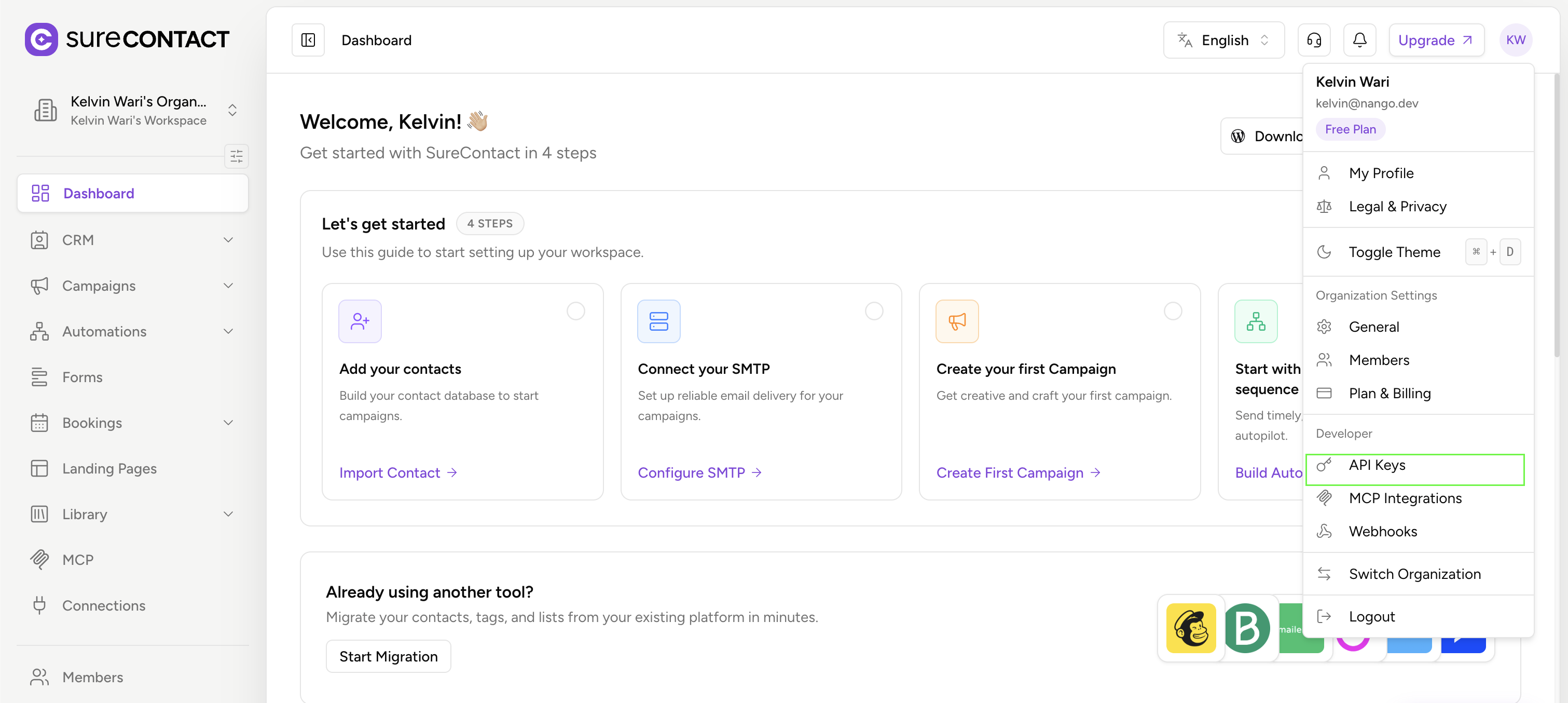Click the sidebar customize sliders icon
The width and height of the screenshot is (1568, 703).
click(236, 156)
